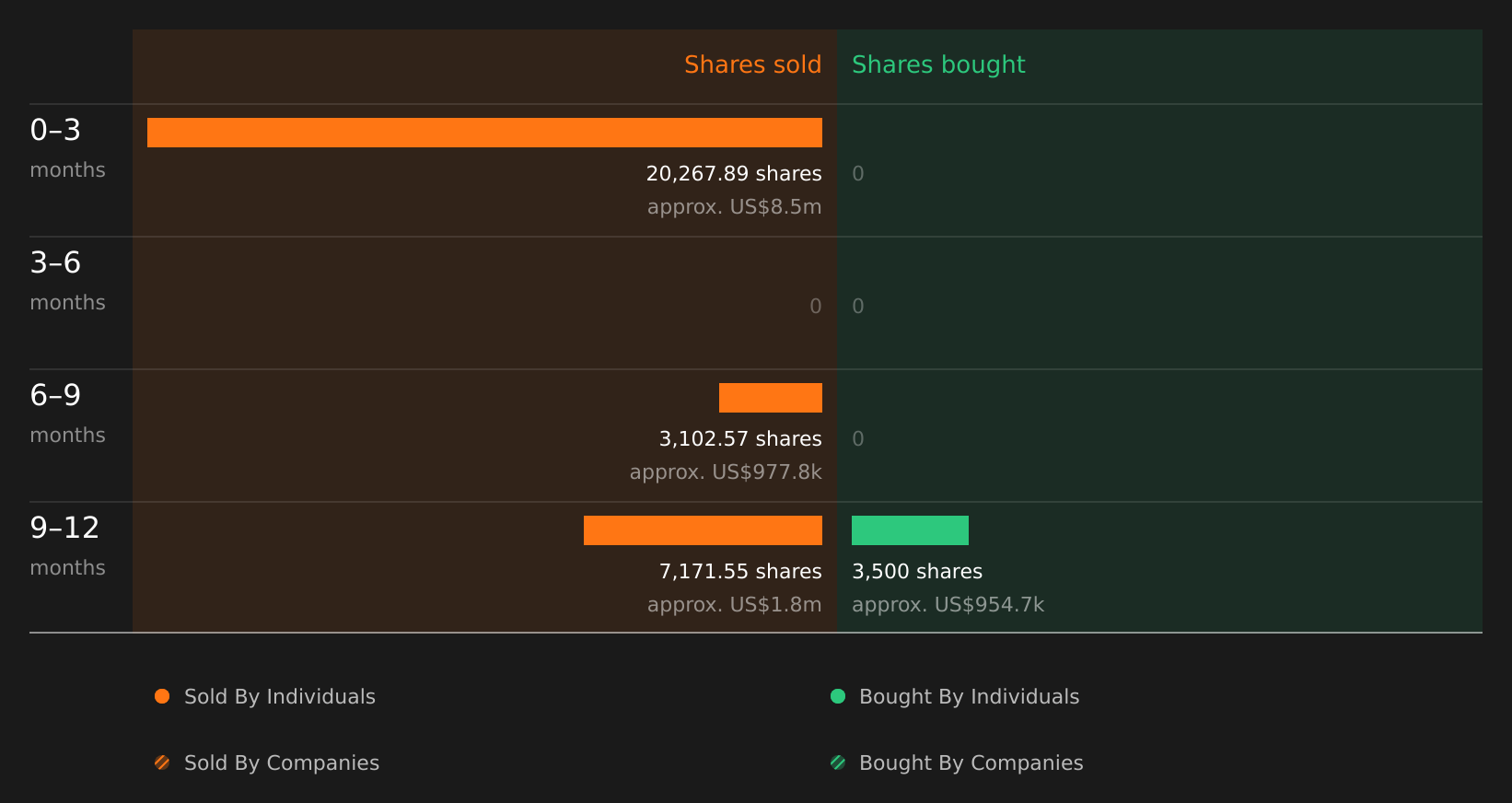1512x803 pixels.
Task: Click the 9–12 months row label
Action: coord(67,547)
